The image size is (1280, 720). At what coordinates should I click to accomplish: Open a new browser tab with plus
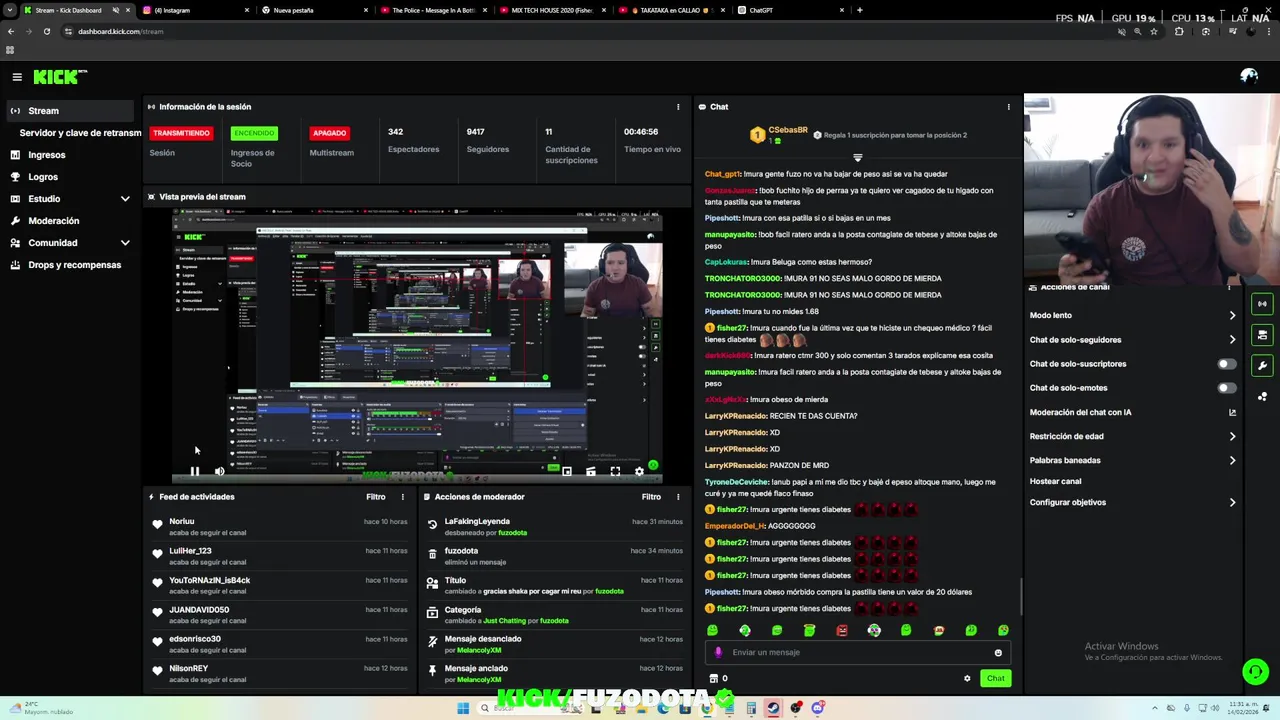860,10
